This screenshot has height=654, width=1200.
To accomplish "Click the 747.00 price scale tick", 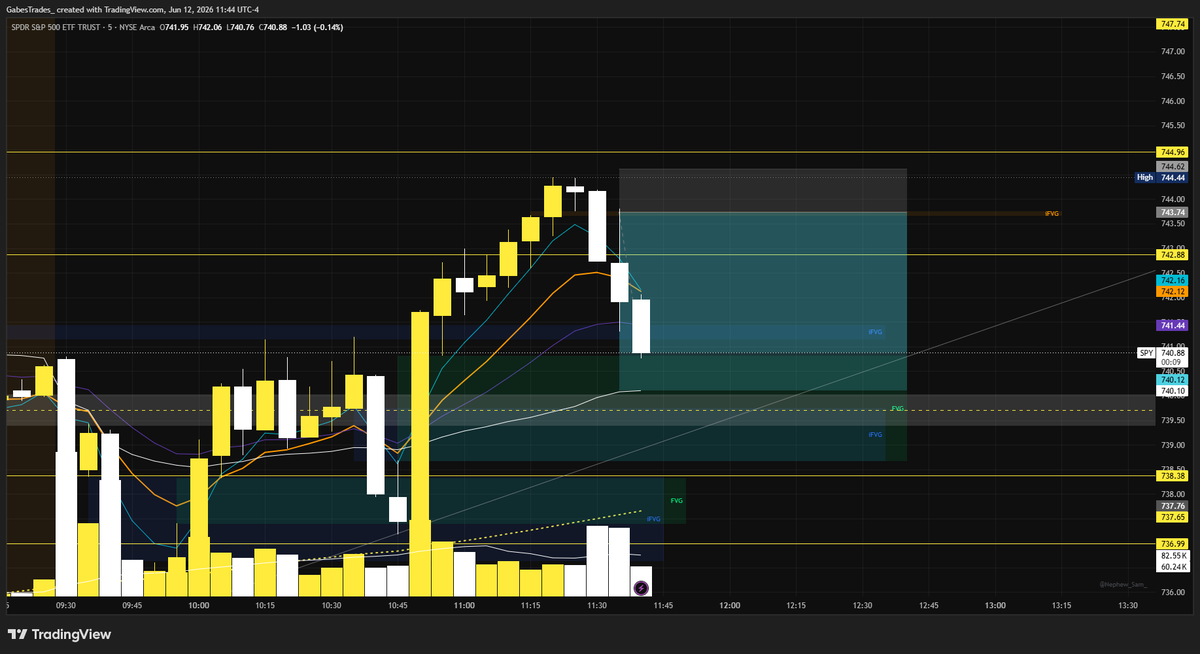I will click(x=1174, y=52).
